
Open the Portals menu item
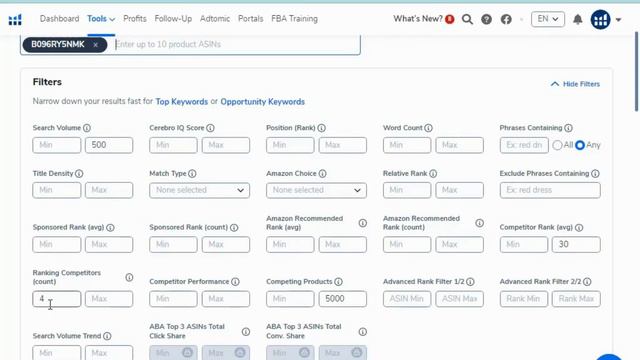[x=251, y=19]
